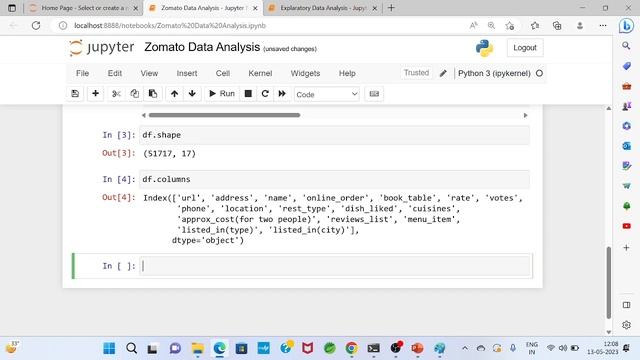Open browser Collections icon

(x=557, y=26)
